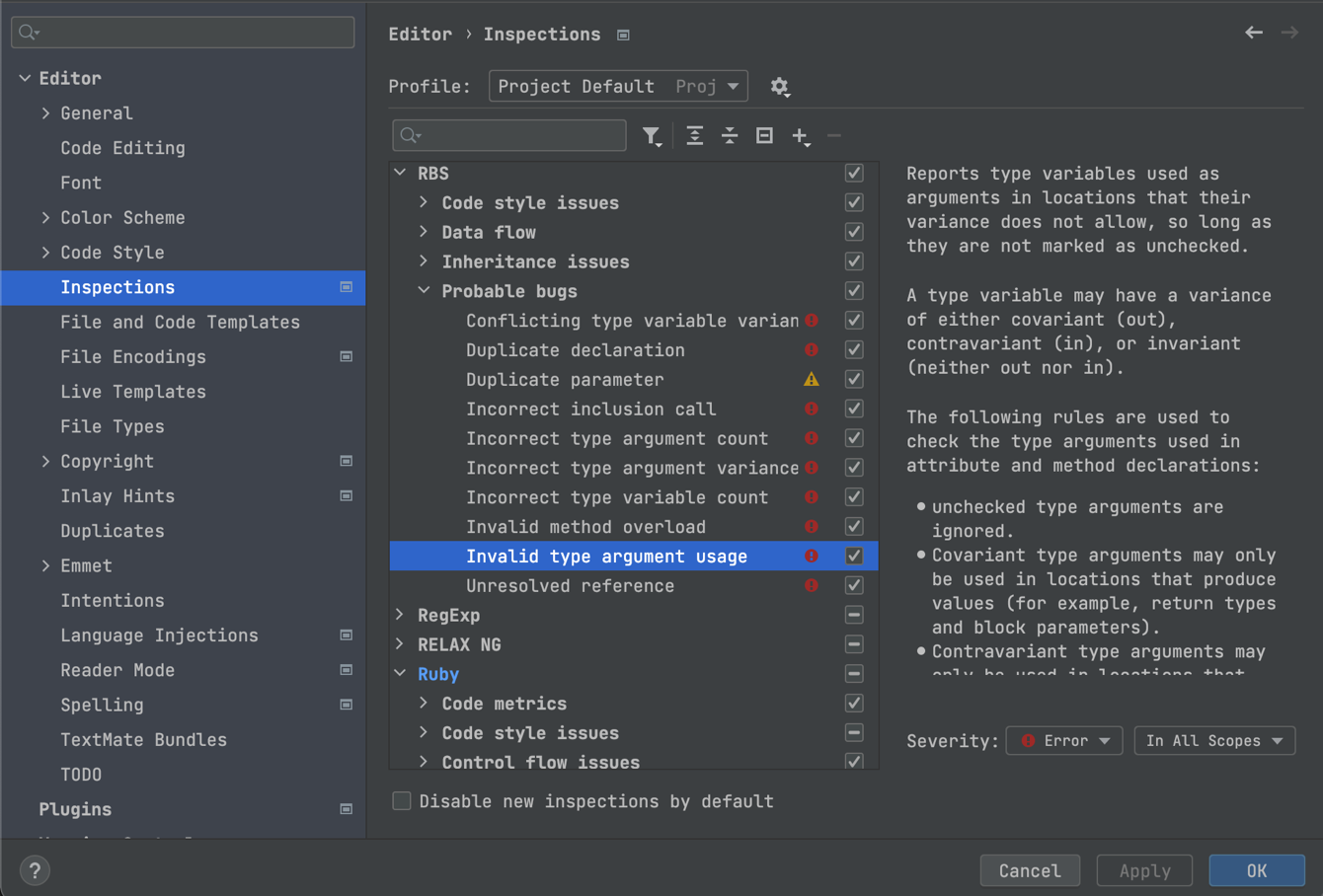
Task: Collapse the Probable bugs section
Action: point(423,291)
